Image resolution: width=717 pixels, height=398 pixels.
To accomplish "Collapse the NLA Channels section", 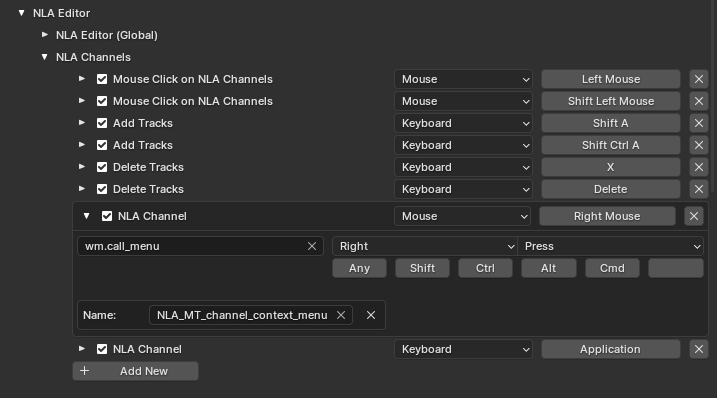I will (45, 57).
